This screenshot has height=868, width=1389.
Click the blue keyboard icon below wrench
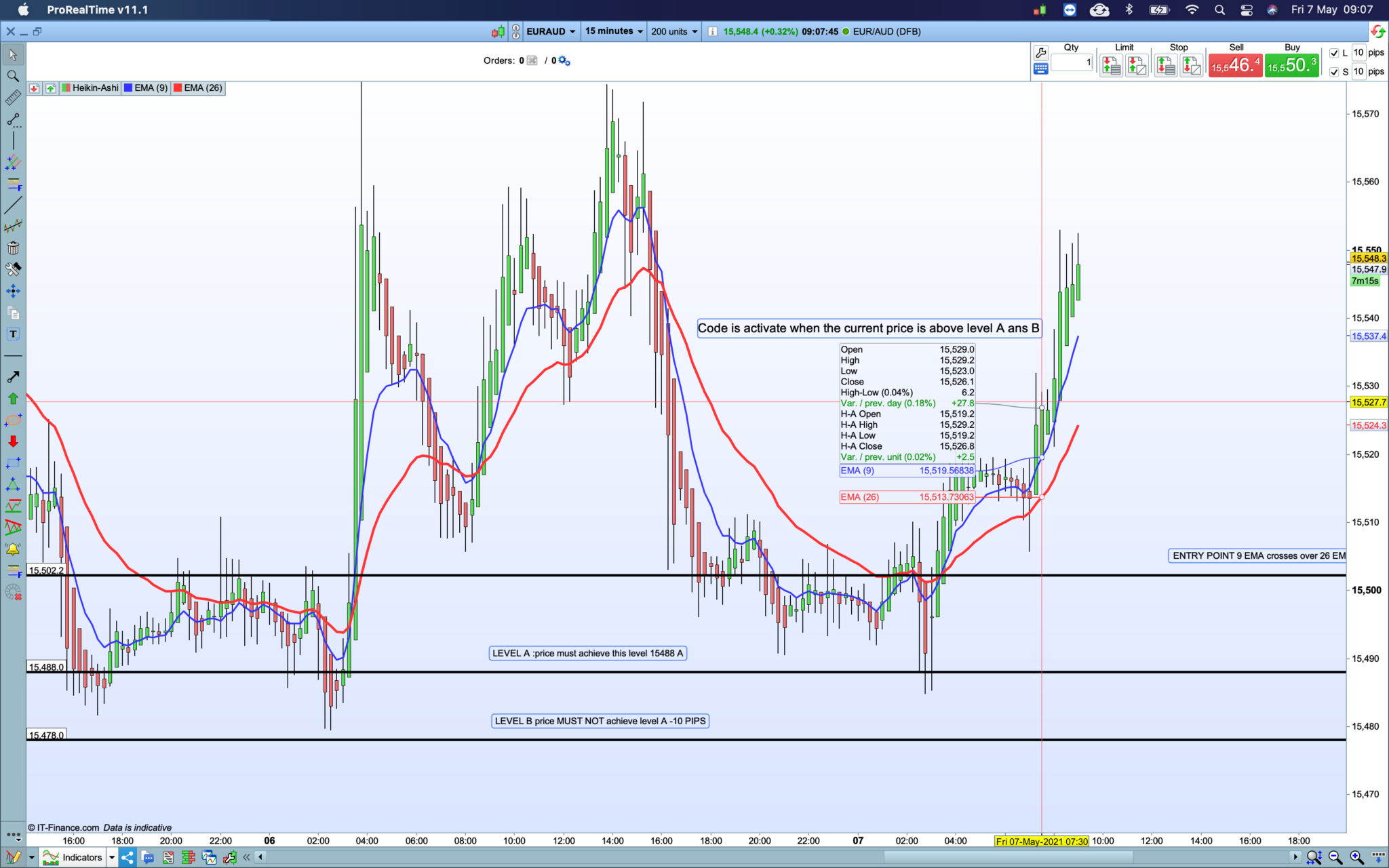tap(1040, 69)
